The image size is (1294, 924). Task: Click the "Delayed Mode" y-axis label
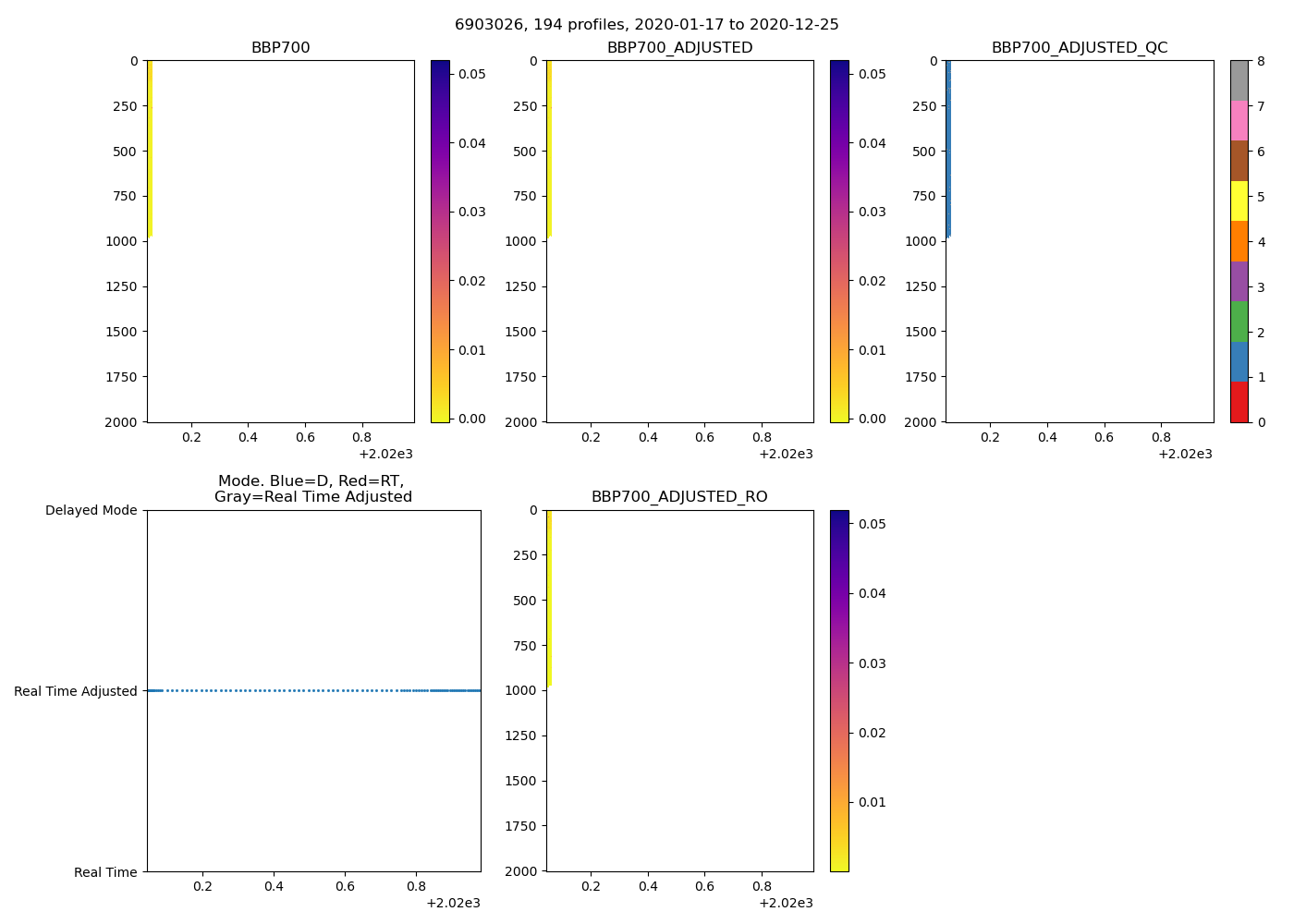[91, 510]
